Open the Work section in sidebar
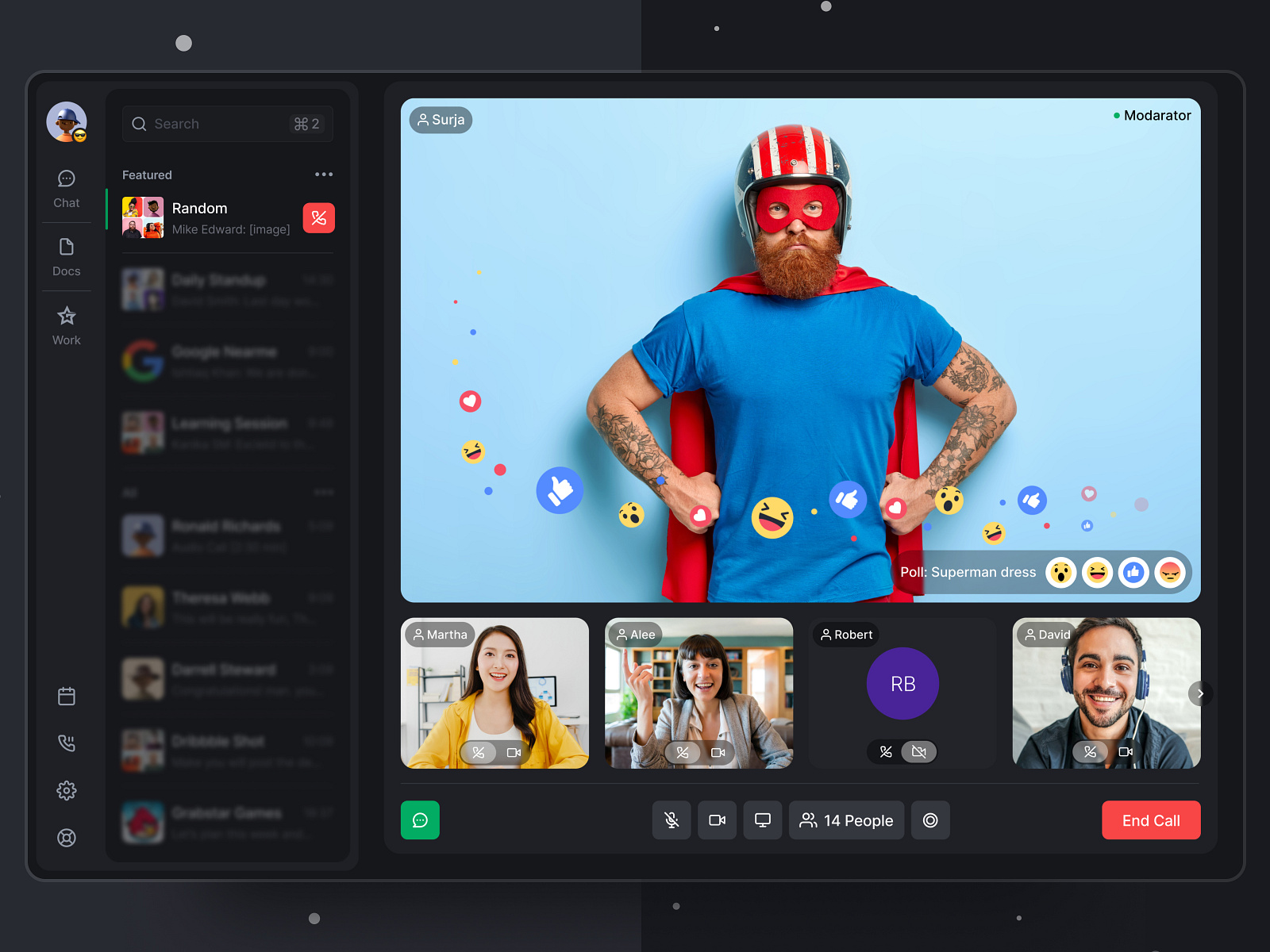Image resolution: width=1270 pixels, height=952 pixels. pos(67,326)
